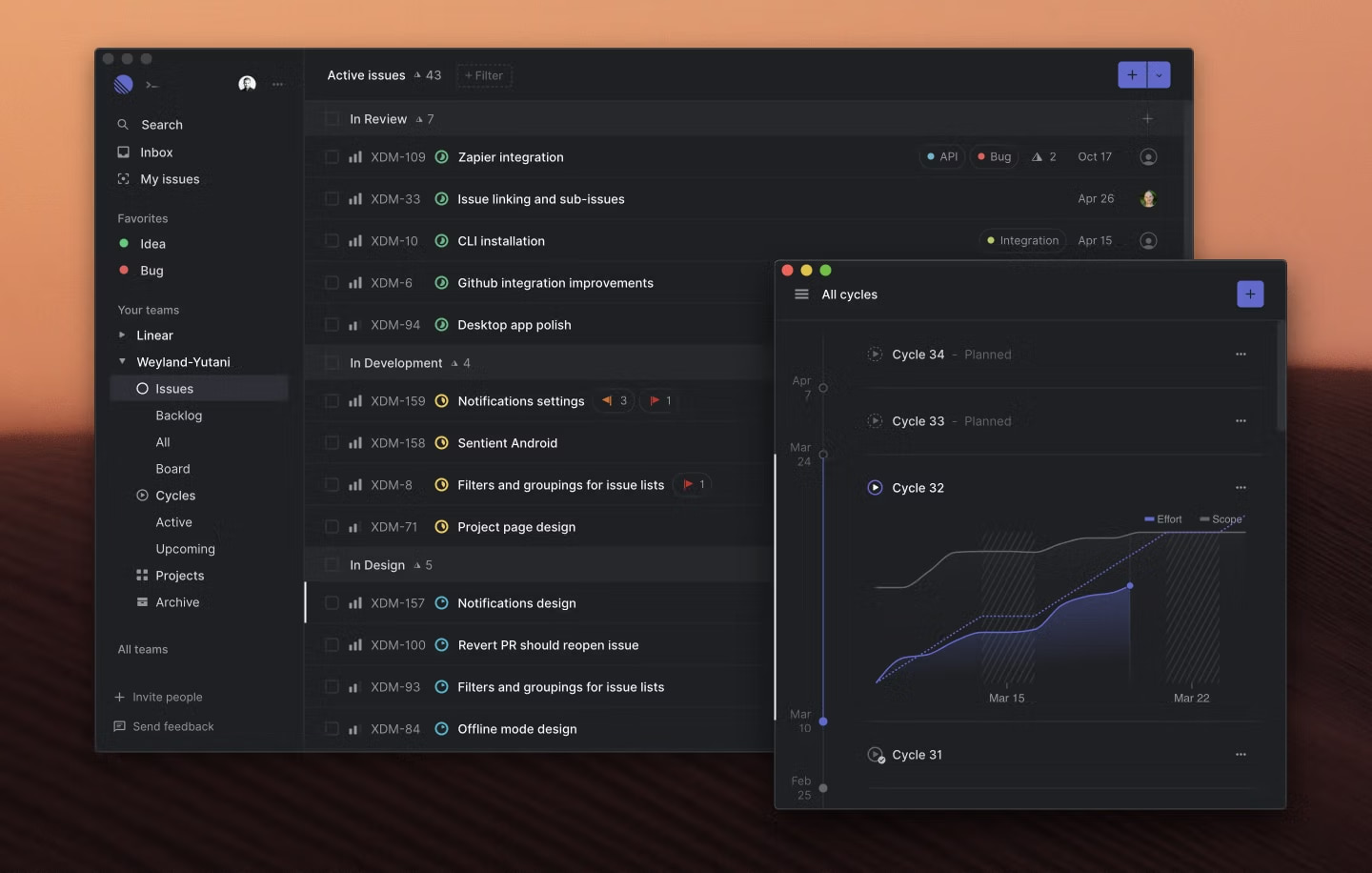This screenshot has width=1372, height=873.
Task: Click the Filter button above the issue list
Action: [x=483, y=75]
